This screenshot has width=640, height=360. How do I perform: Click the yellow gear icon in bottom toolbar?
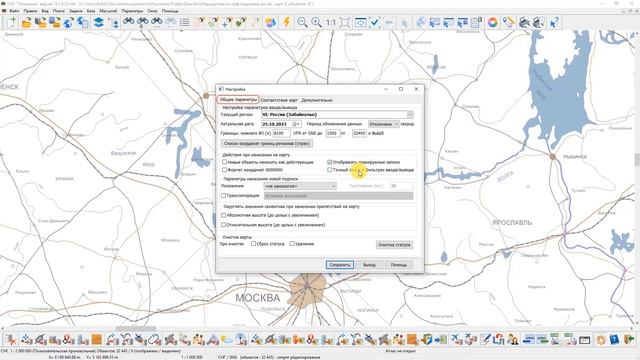pyautogui.click(x=601, y=339)
